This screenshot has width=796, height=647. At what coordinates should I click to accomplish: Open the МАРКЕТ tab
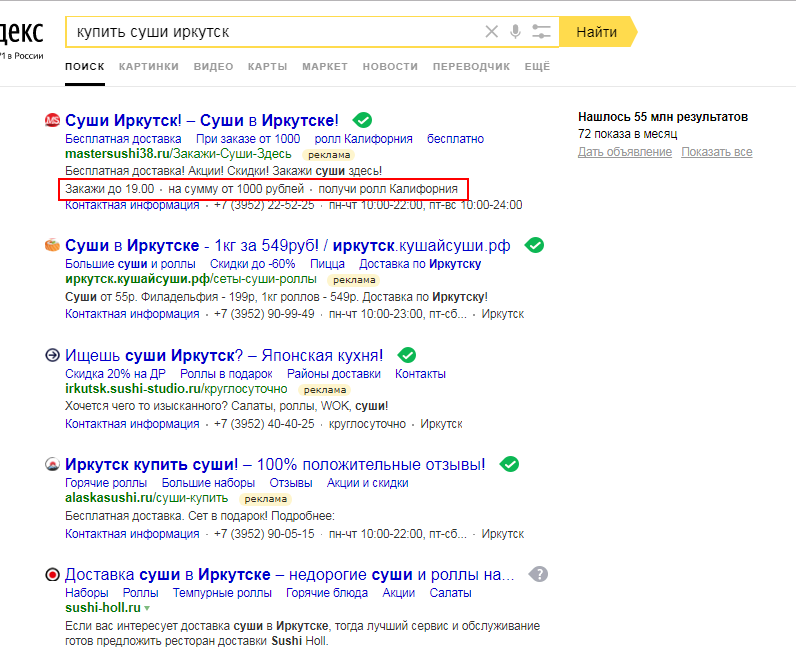pyautogui.click(x=325, y=67)
